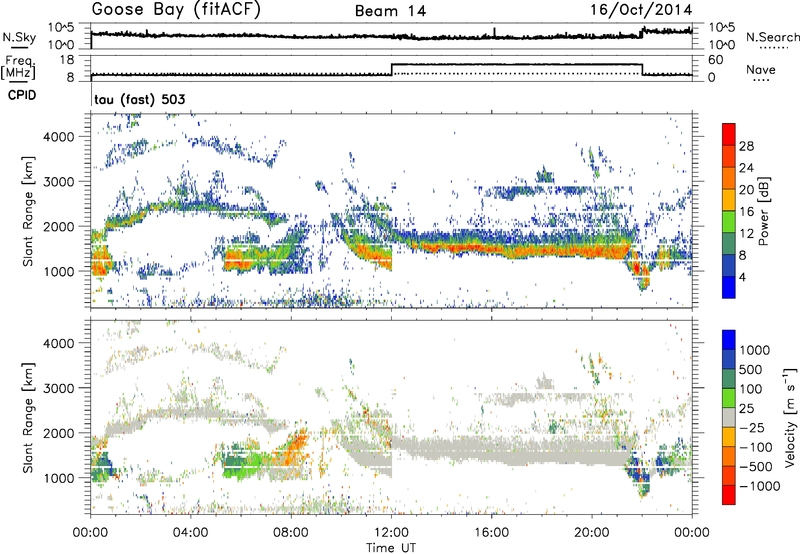Click the noise spike near 16:00 in the N.Sky panel
Image resolution: width=800 pixels, height=554 pixels.
pyautogui.click(x=494, y=32)
